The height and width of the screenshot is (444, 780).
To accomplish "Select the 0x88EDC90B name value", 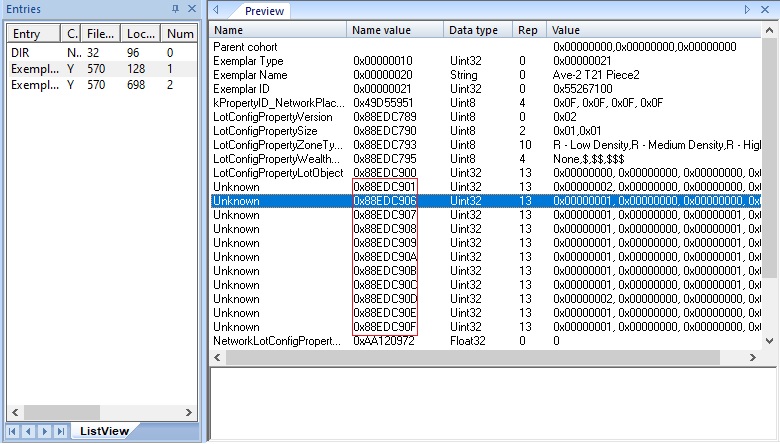I will coord(385,271).
